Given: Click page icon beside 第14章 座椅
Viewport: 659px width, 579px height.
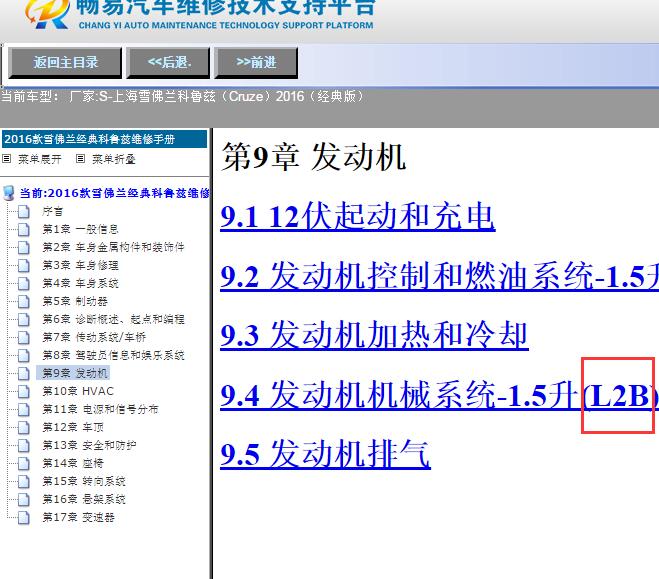Looking at the screenshot, I should click(x=24, y=463).
